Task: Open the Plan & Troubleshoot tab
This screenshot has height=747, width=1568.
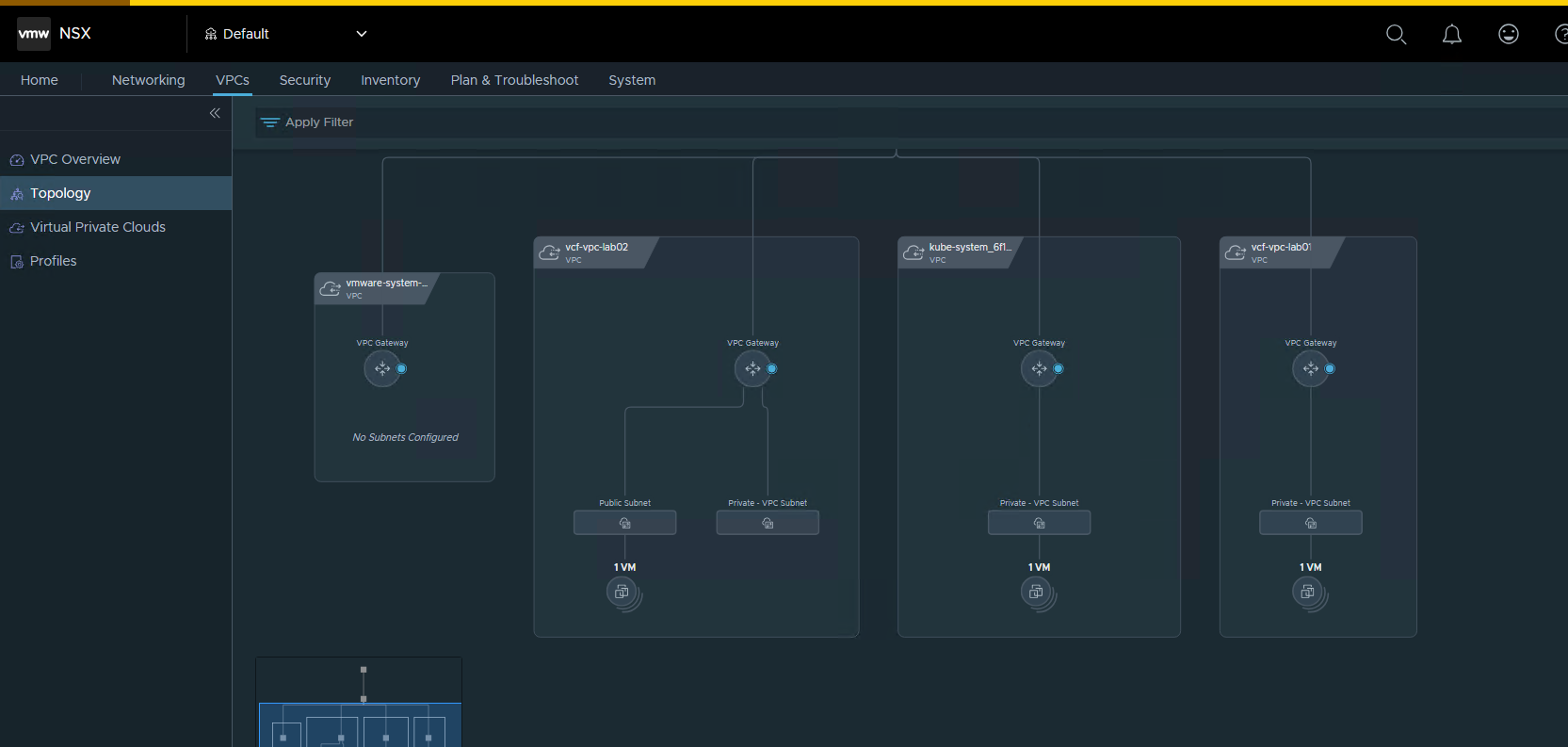Action: [x=514, y=80]
